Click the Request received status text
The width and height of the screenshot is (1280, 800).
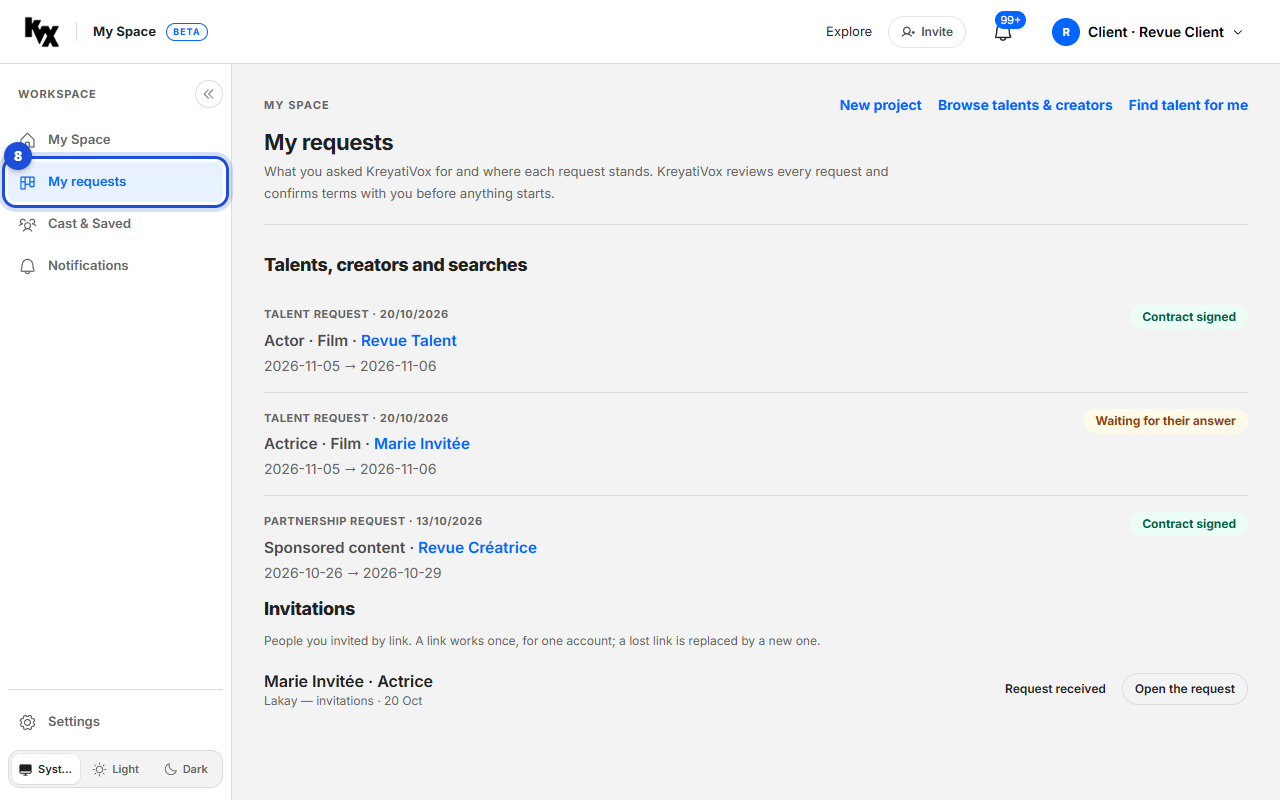[x=1055, y=689]
